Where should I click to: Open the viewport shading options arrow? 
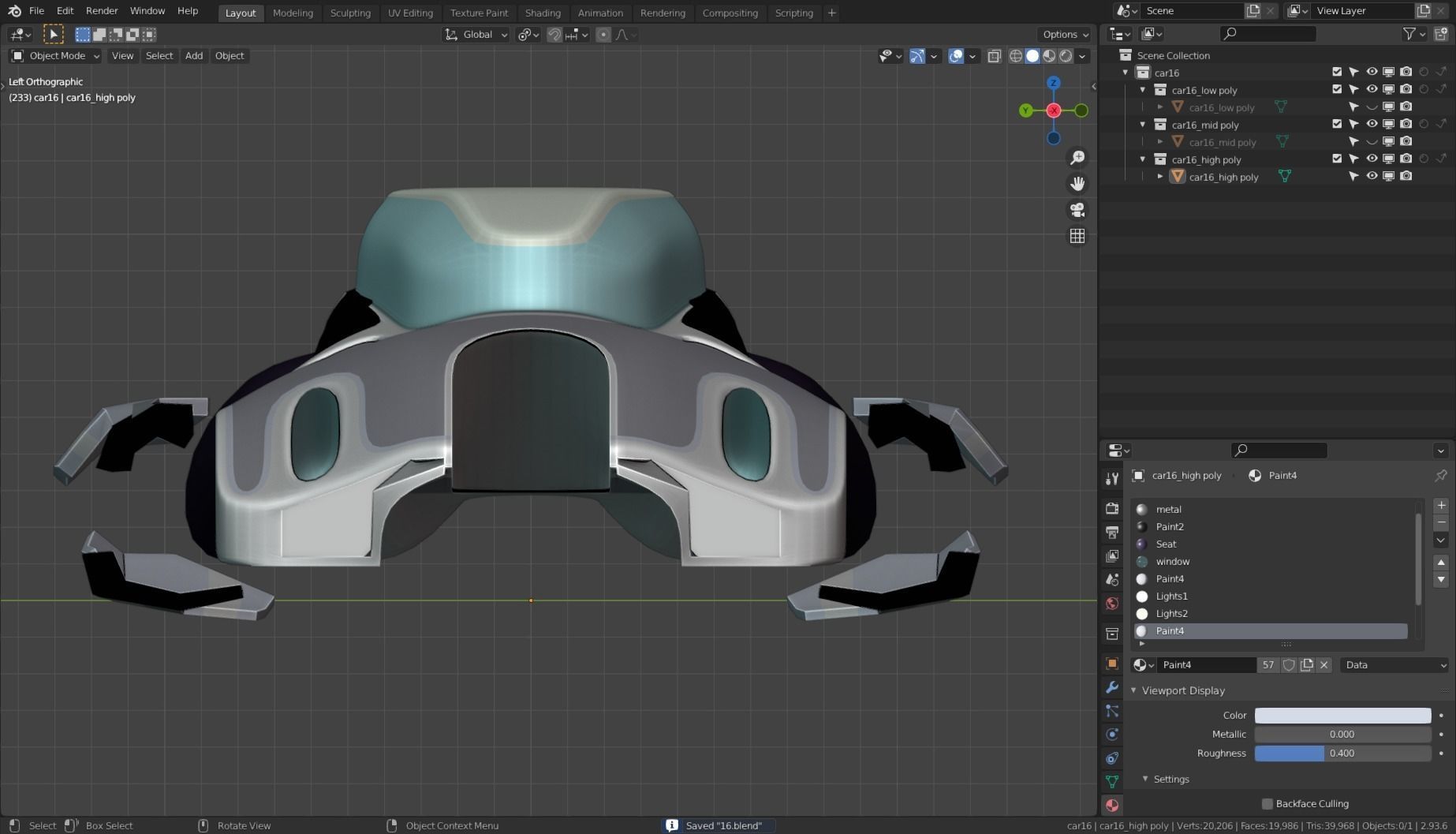tap(1083, 56)
